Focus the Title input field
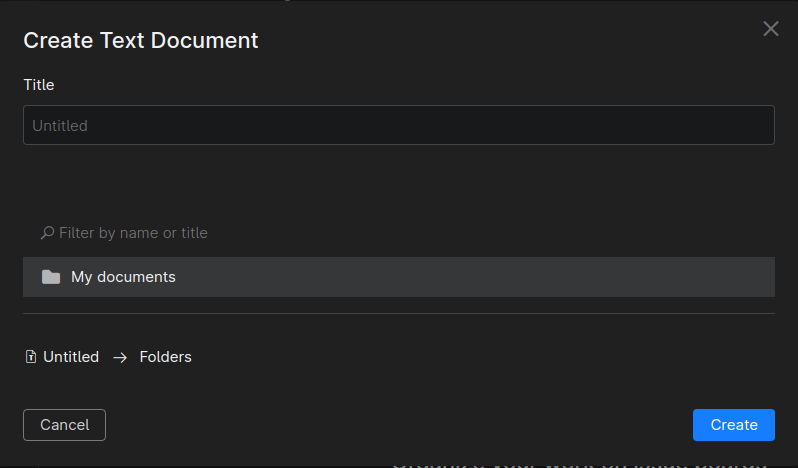This screenshot has height=468, width=798. pyautogui.click(x=399, y=125)
